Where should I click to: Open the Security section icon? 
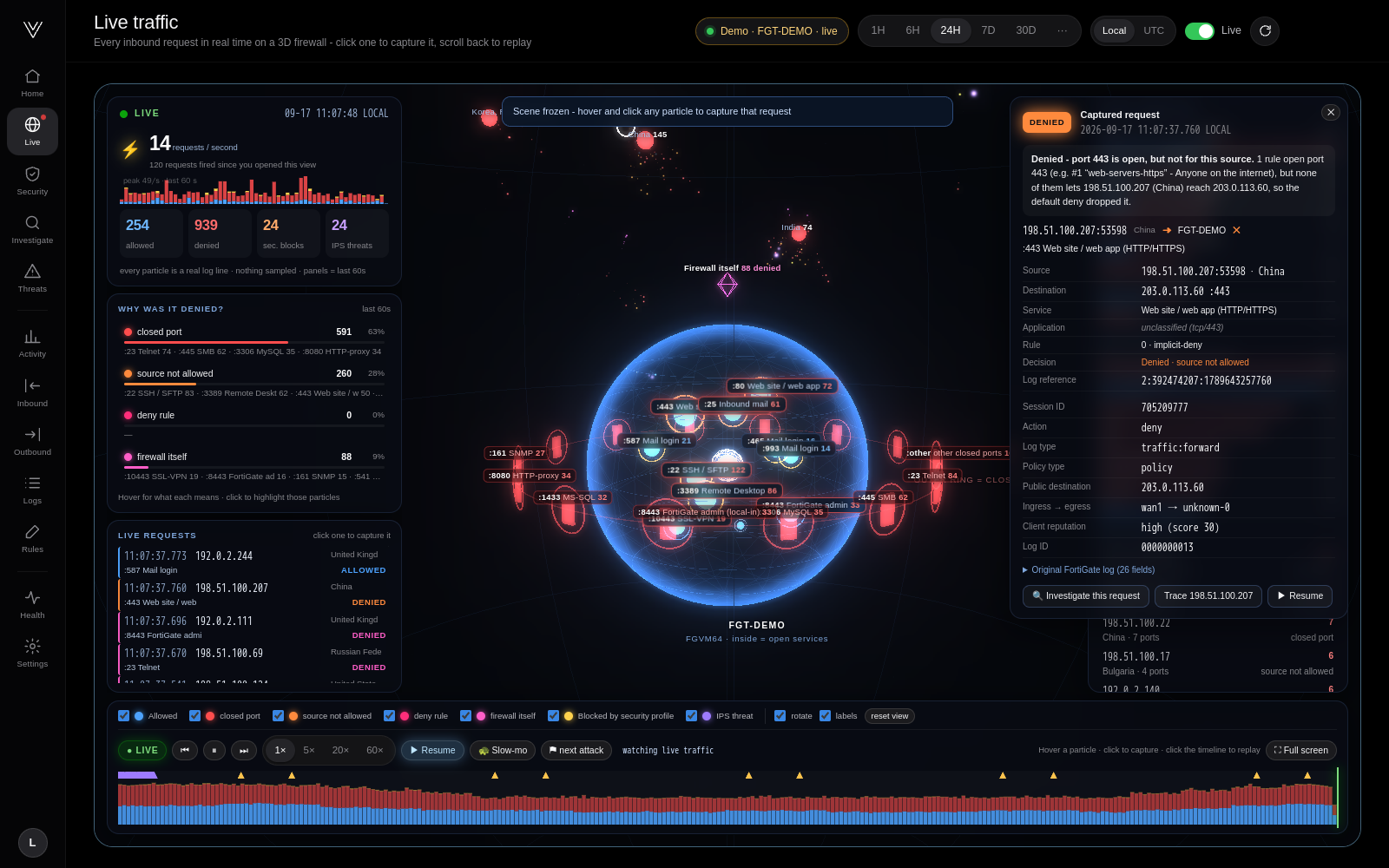tap(32, 181)
